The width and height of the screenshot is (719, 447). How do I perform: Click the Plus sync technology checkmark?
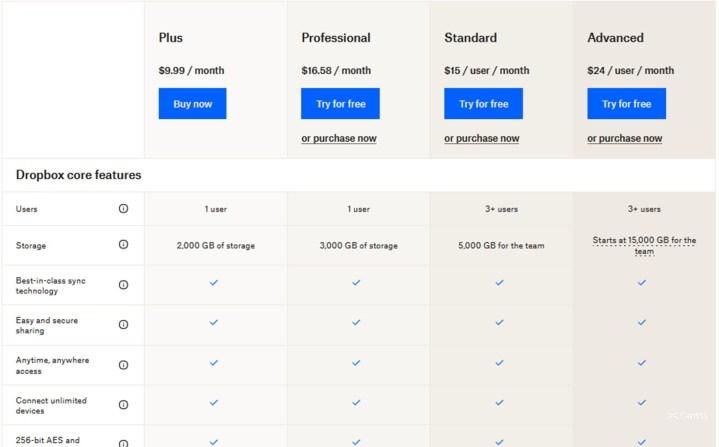point(214,283)
